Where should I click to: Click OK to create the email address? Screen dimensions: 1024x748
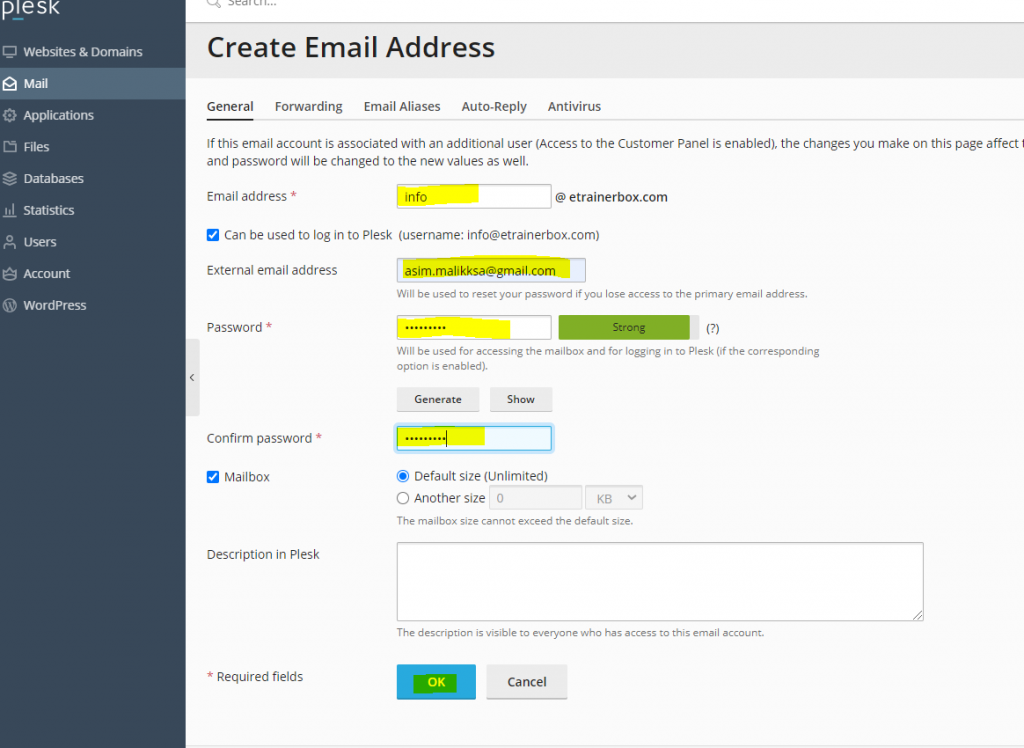pos(436,682)
